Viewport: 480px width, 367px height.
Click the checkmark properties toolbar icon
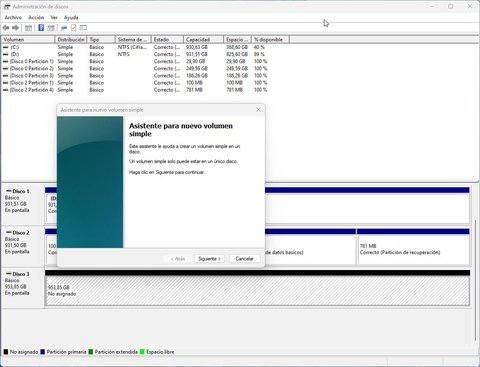74,28
